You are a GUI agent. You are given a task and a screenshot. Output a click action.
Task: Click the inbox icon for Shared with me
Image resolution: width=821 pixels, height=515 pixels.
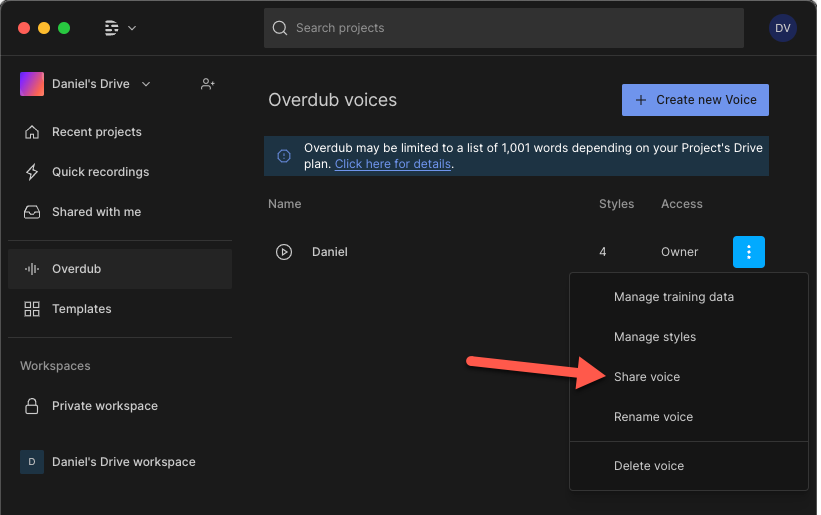click(32, 212)
